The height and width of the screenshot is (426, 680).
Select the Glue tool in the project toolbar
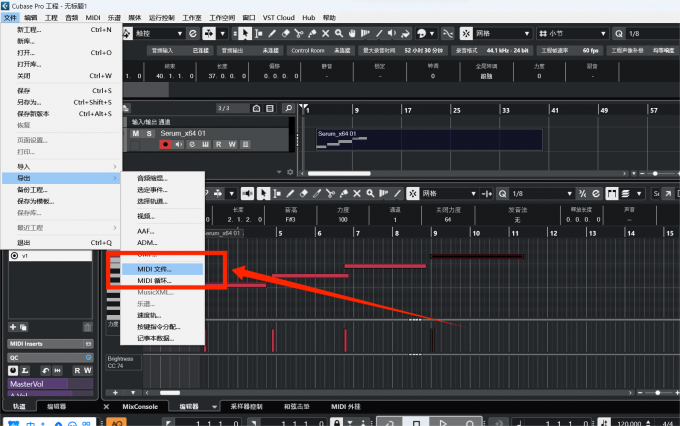point(312,33)
